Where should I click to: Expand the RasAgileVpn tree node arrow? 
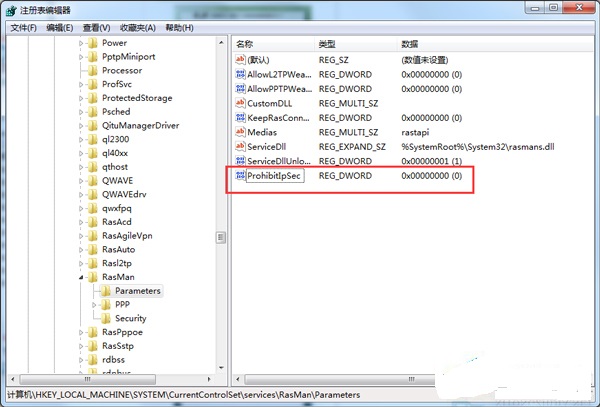pyautogui.click(x=81, y=236)
